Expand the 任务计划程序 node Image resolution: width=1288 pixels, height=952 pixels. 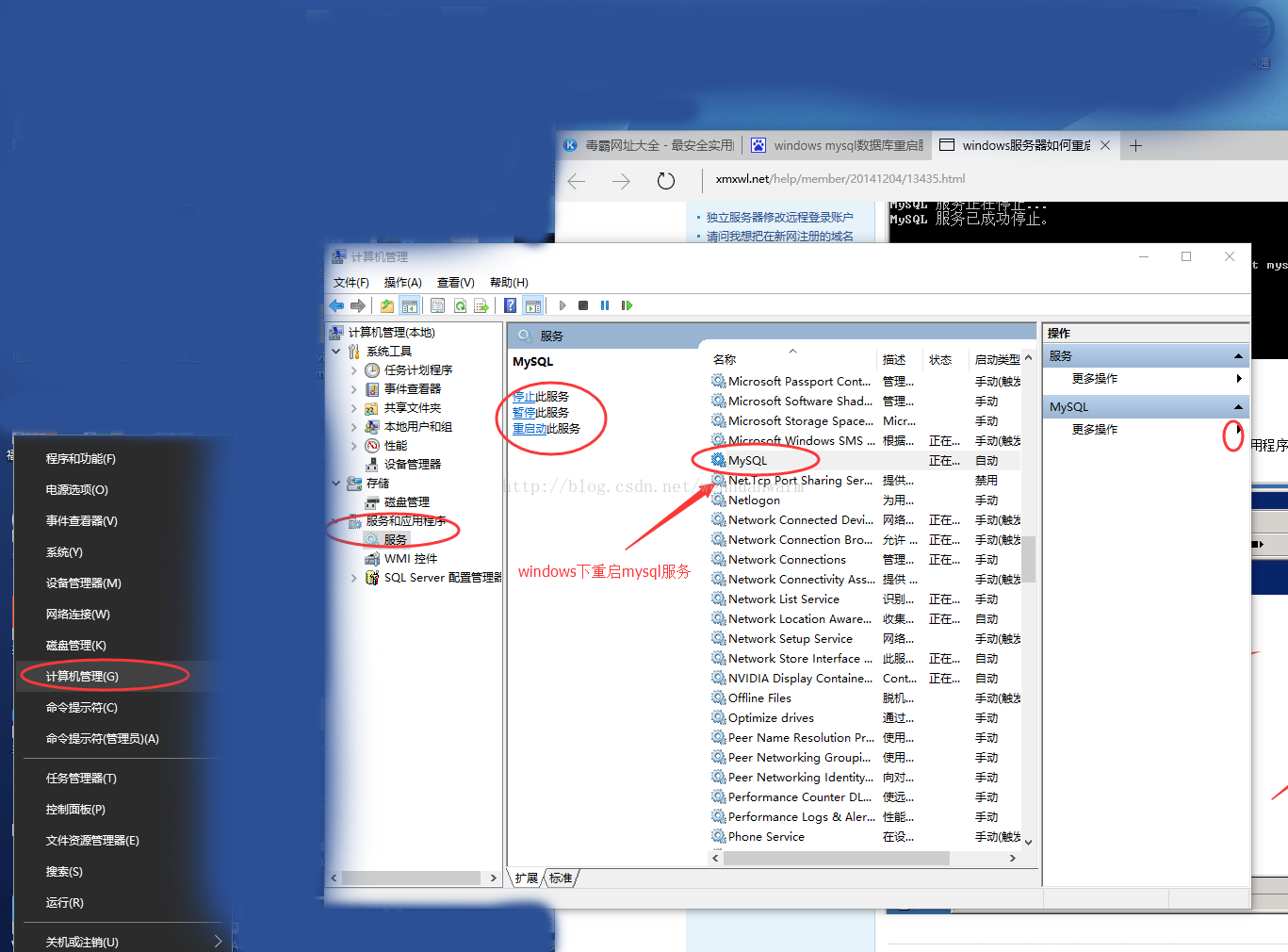point(354,370)
